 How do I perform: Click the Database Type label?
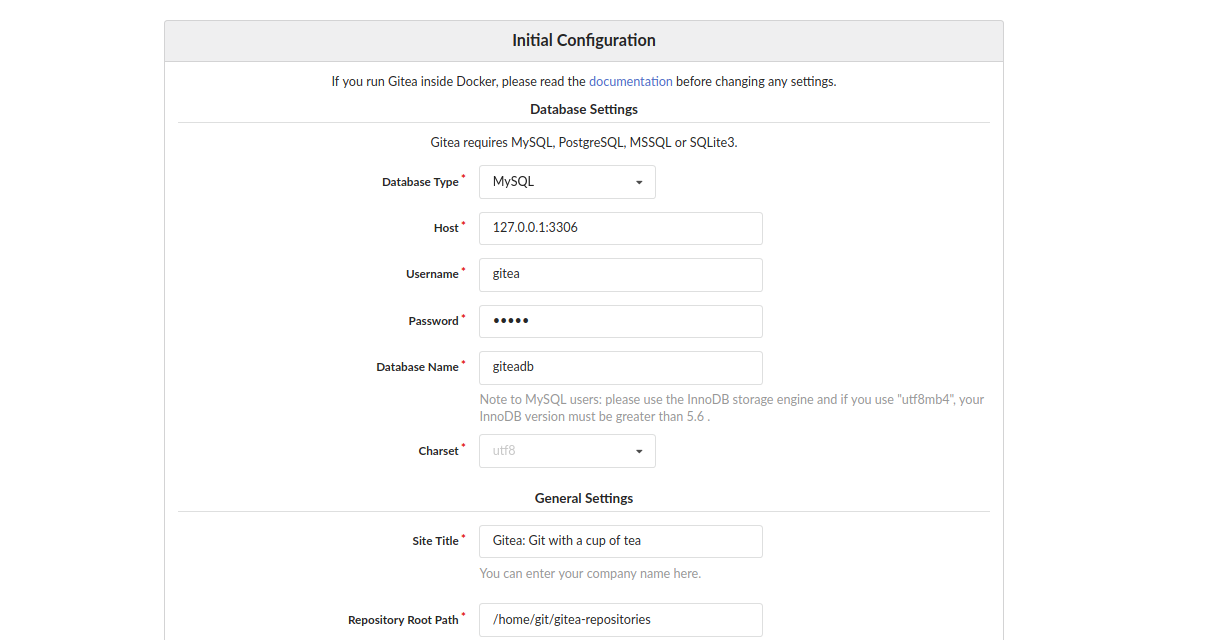(x=420, y=182)
